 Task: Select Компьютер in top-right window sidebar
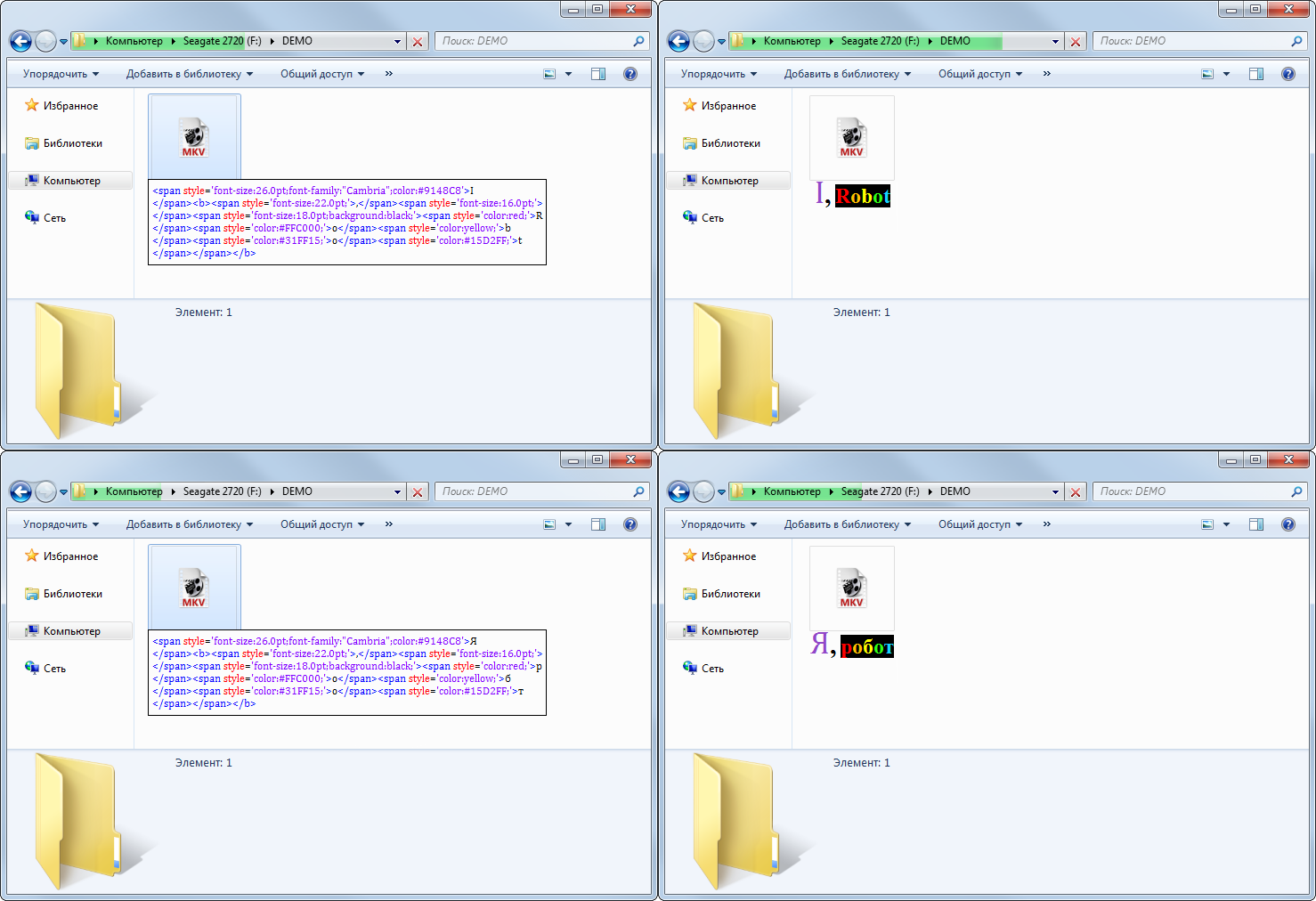[x=728, y=181]
